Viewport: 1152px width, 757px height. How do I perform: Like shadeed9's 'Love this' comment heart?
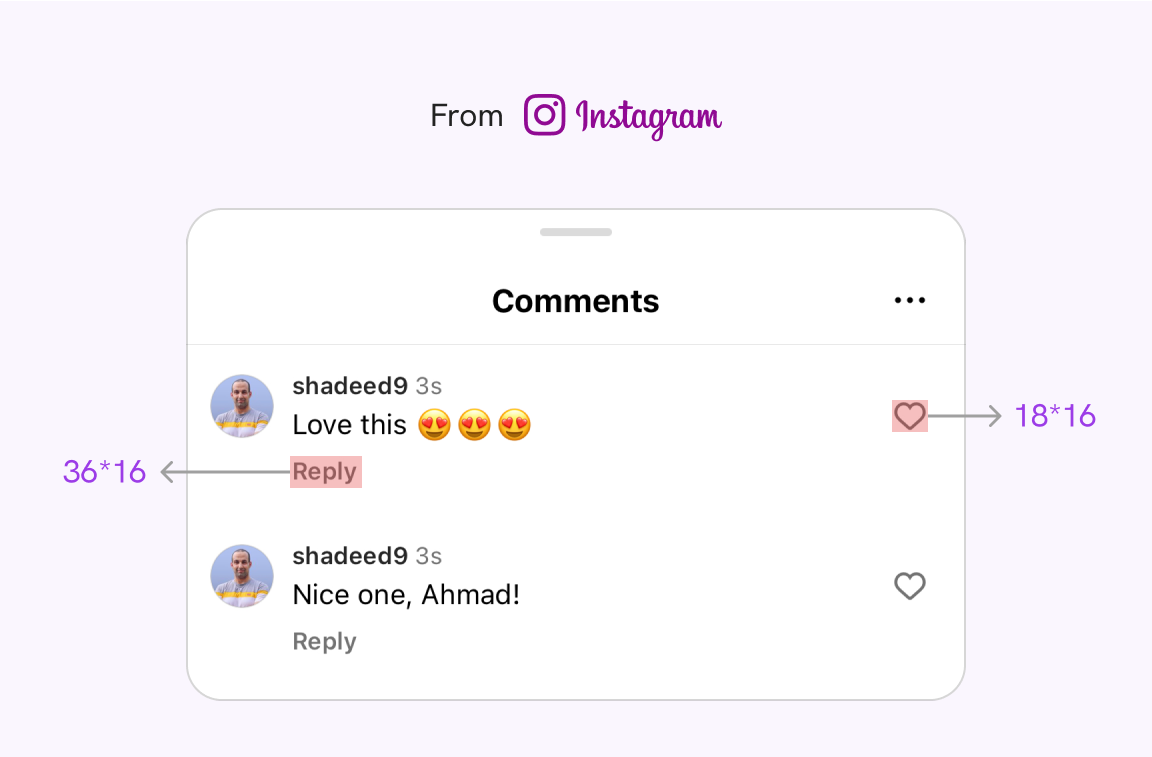pos(909,416)
